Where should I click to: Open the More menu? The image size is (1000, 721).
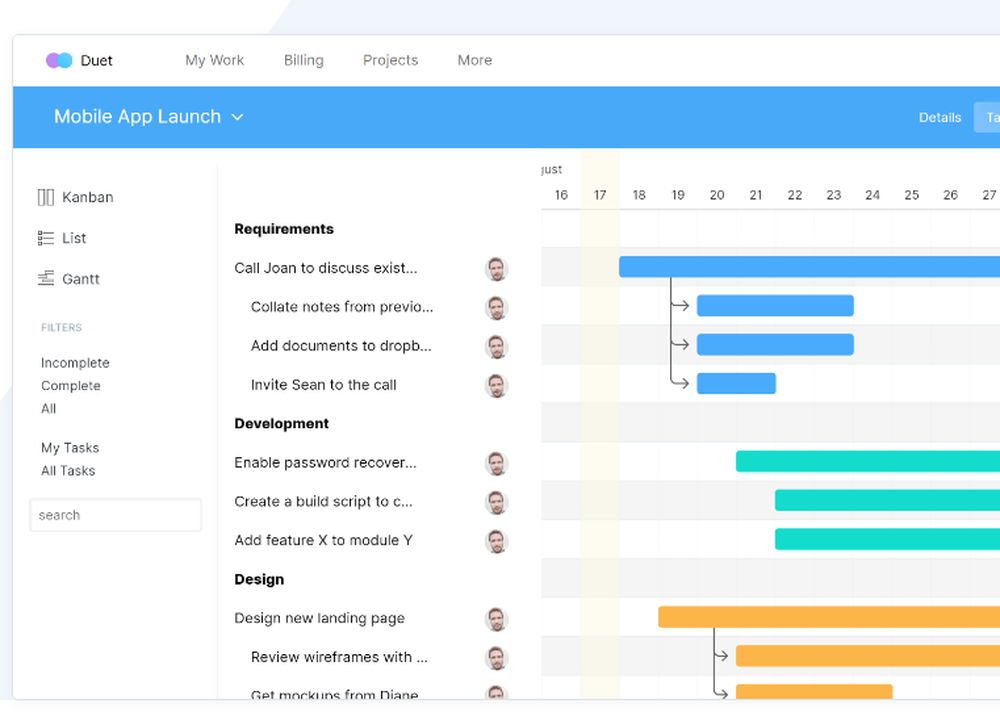click(x=474, y=60)
